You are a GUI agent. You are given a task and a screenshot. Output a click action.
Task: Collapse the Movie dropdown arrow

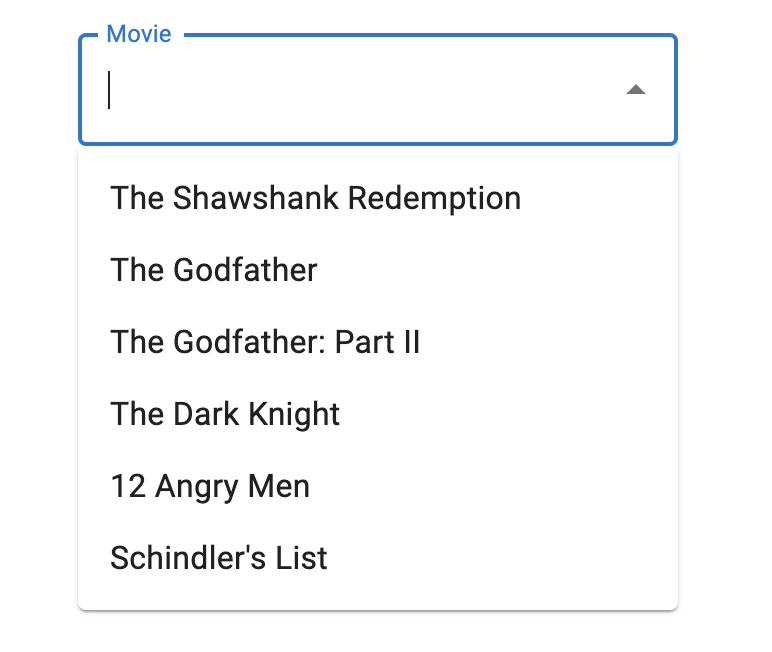tap(636, 90)
